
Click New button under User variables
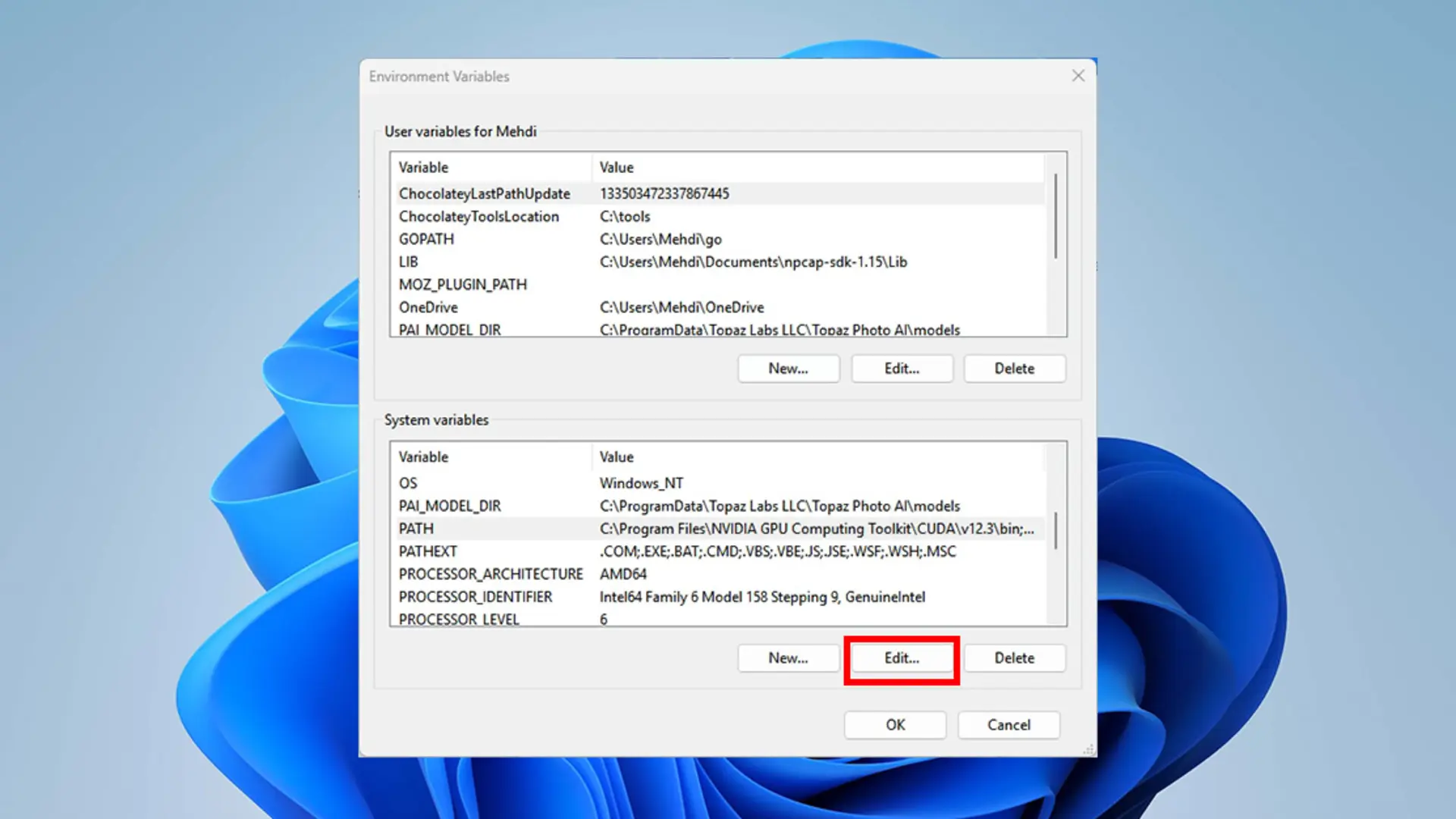789,369
